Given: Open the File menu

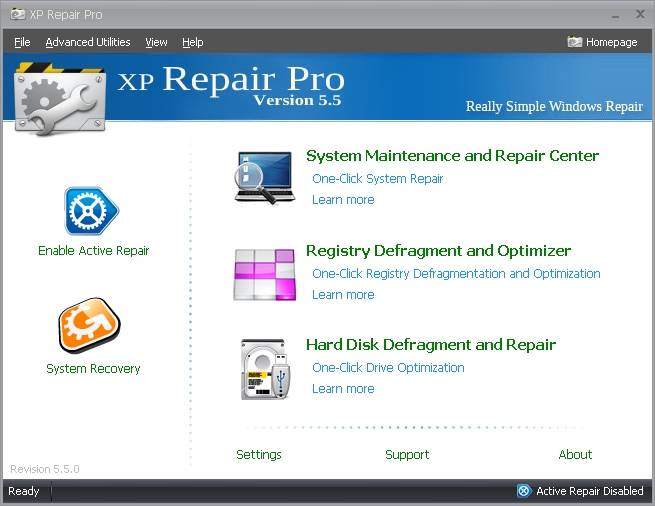Looking at the screenshot, I should coord(22,42).
